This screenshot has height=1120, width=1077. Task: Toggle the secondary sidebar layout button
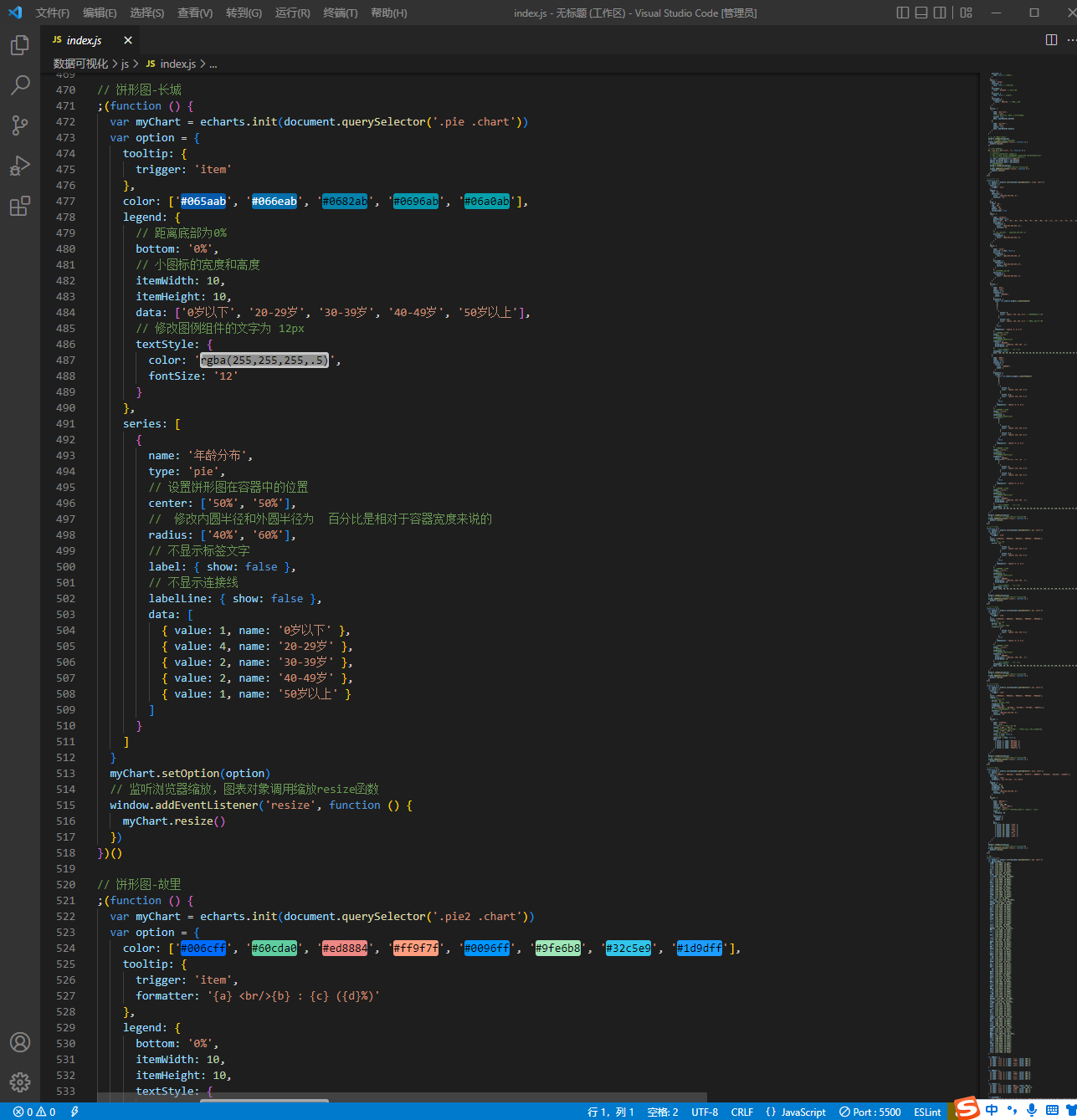(x=941, y=13)
